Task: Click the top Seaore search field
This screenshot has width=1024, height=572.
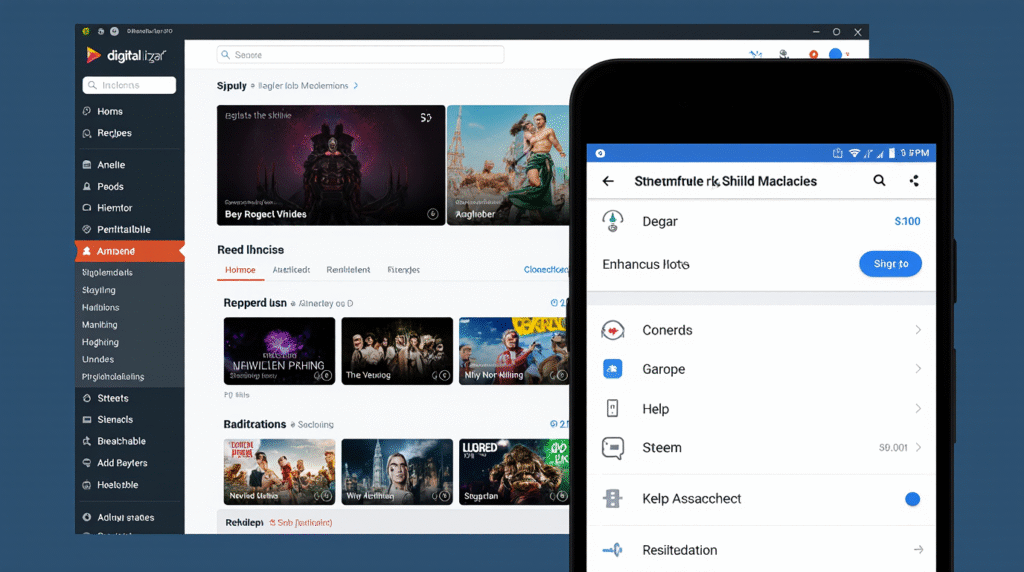Action: (x=360, y=55)
